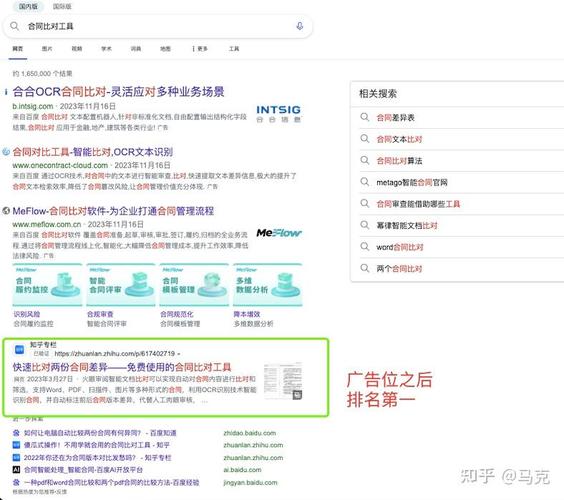This screenshot has width=564, height=500.
Task: Open 一种pdf和word合同比较 百度经验 link
Action: click(112, 482)
